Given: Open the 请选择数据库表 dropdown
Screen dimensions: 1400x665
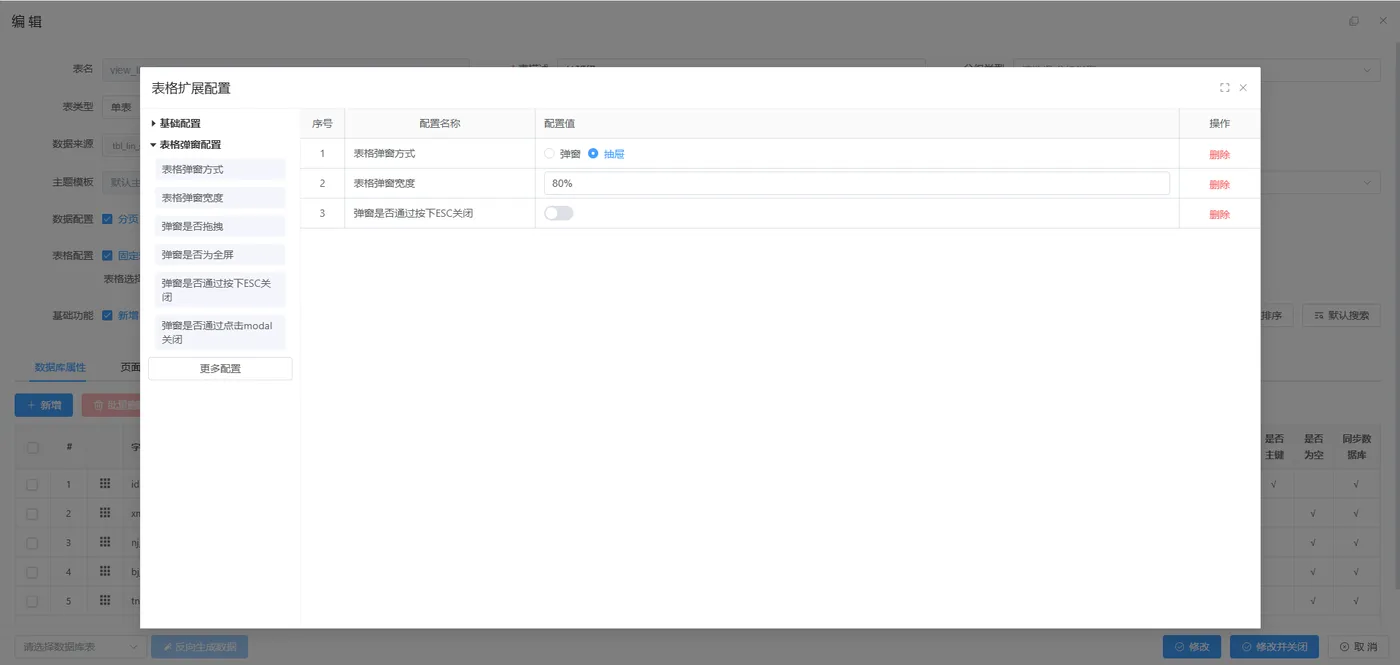Looking at the screenshot, I should coord(80,647).
